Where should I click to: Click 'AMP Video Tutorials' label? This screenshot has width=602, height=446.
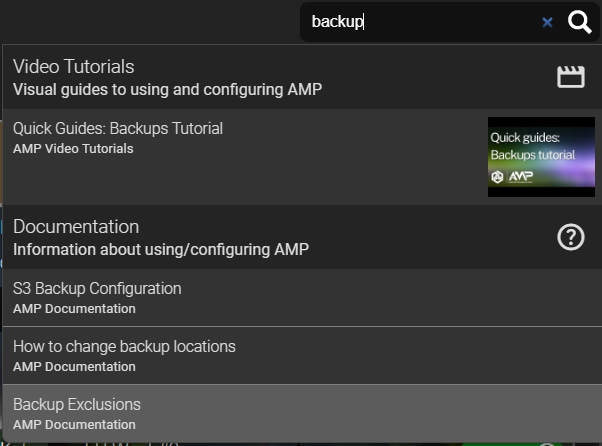(x=73, y=149)
